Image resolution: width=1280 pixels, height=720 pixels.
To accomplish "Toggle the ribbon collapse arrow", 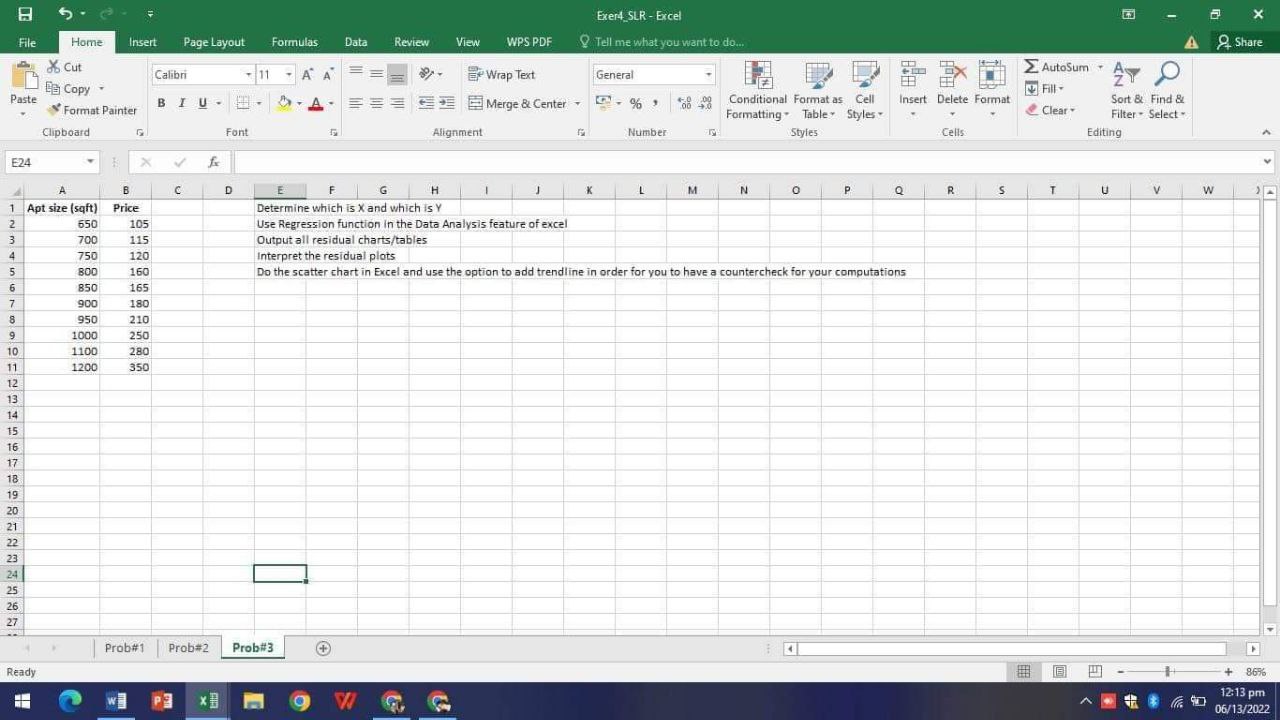I will coord(1266,131).
